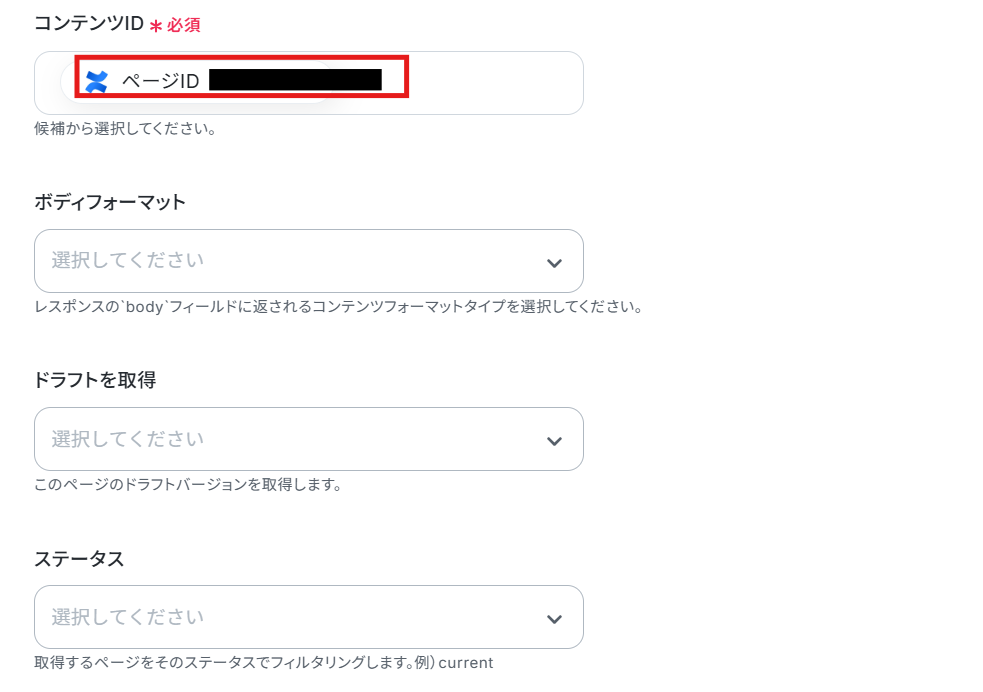Select the ページID chip text

point(160,81)
